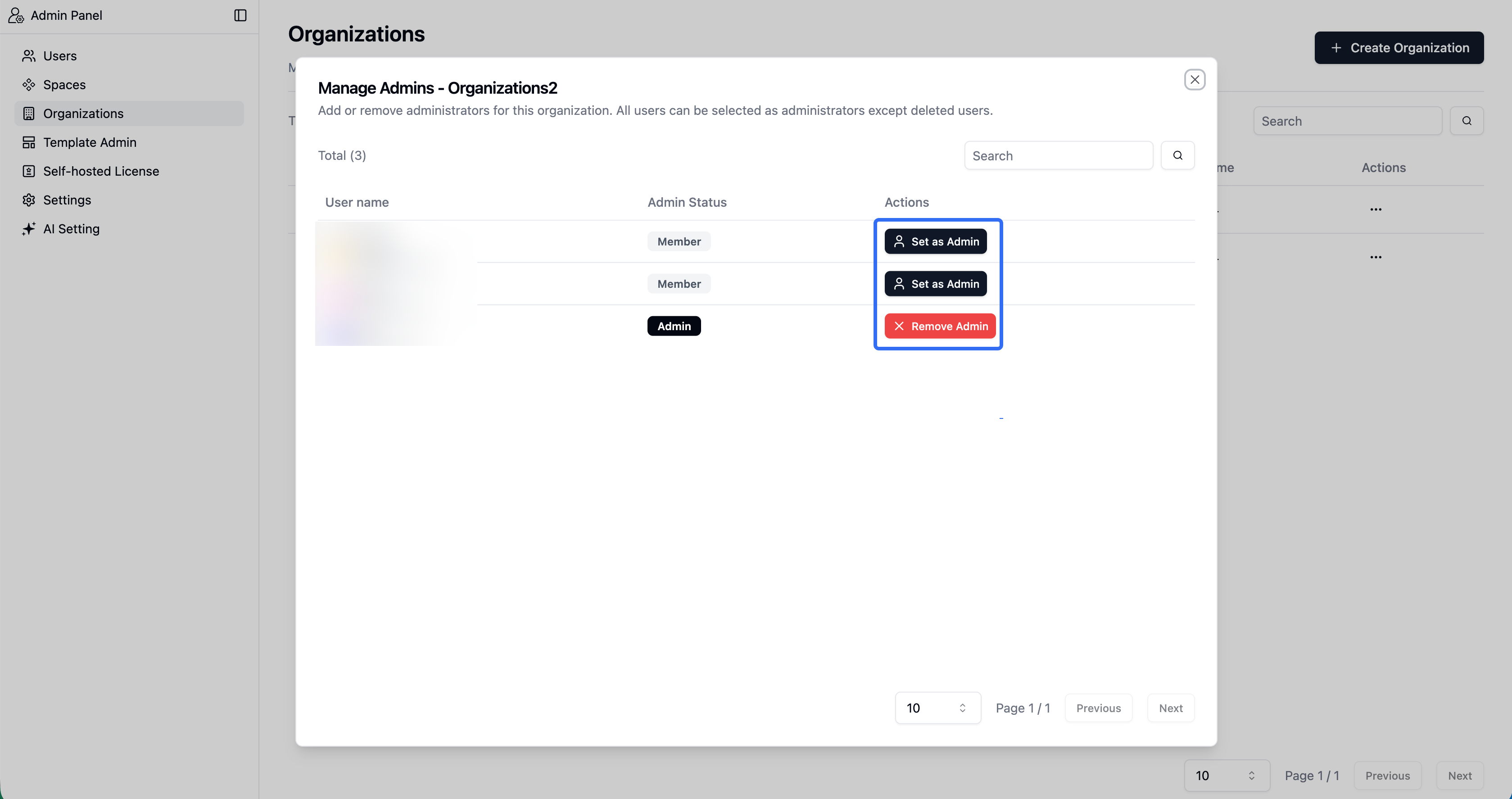Click the AI Setting sparkle icon
Viewport: 1512px width, 799px height.
coord(29,229)
